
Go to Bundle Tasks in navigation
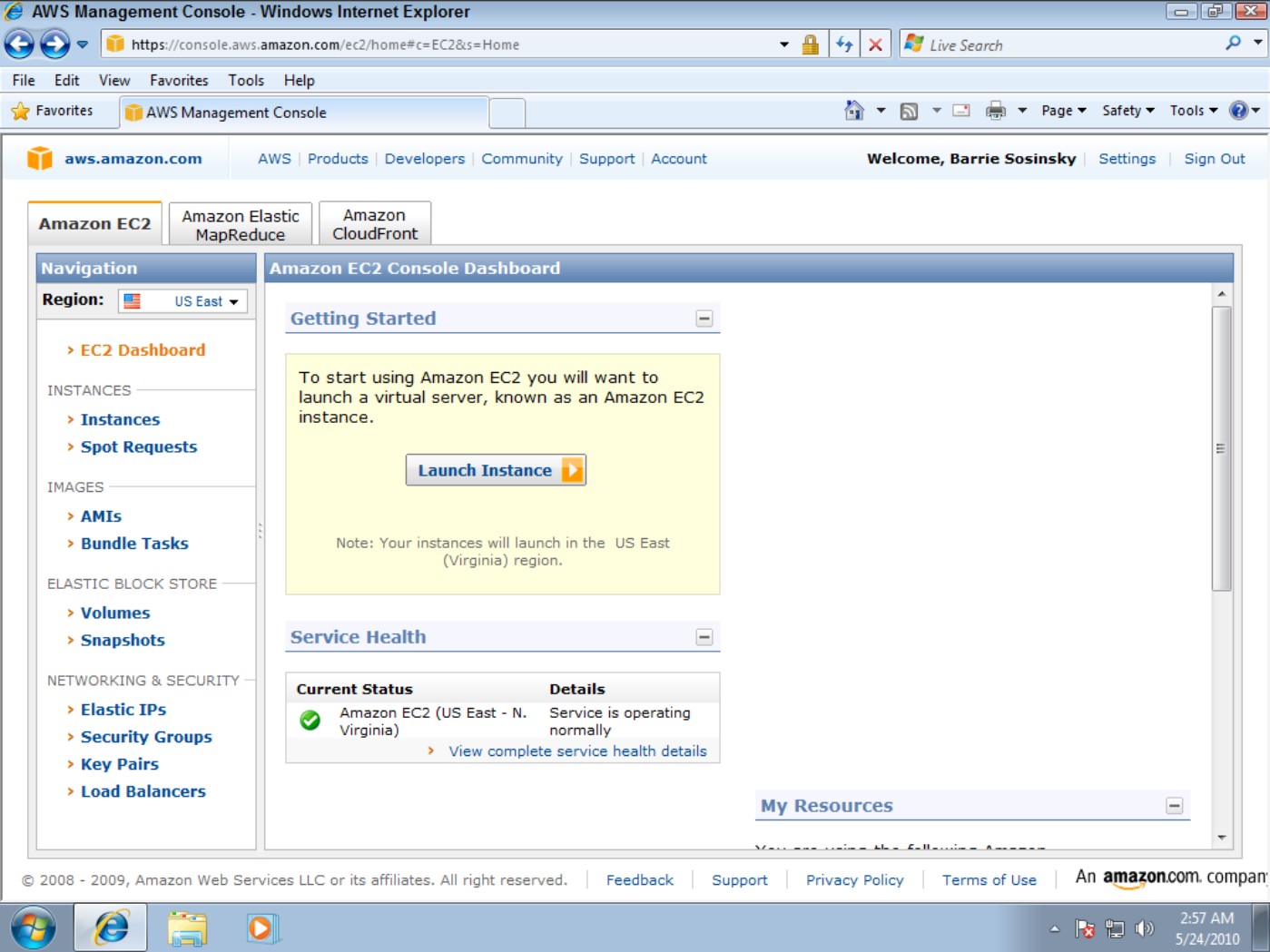click(x=134, y=544)
